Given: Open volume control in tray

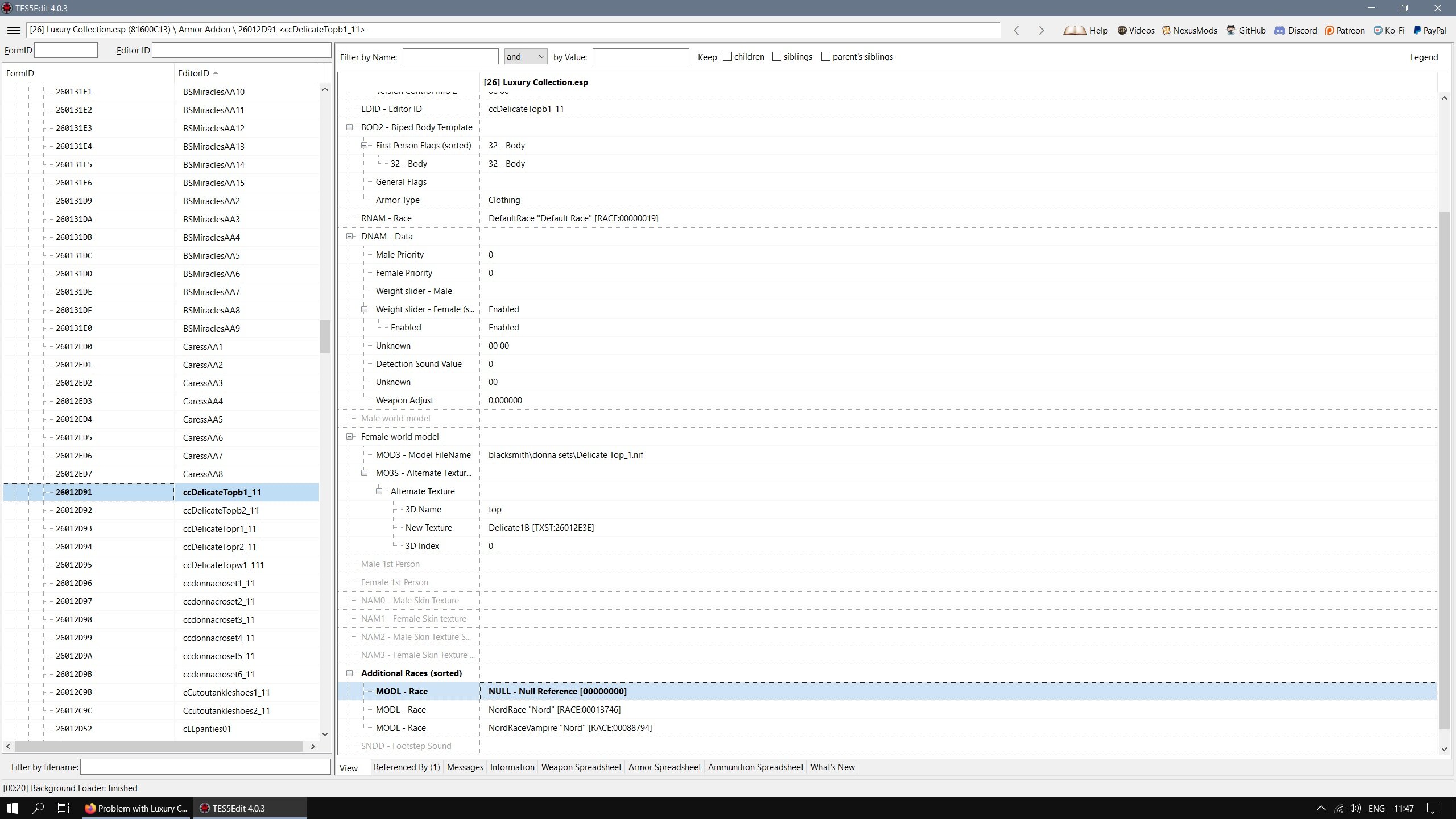Looking at the screenshot, I should (1355, 808).
